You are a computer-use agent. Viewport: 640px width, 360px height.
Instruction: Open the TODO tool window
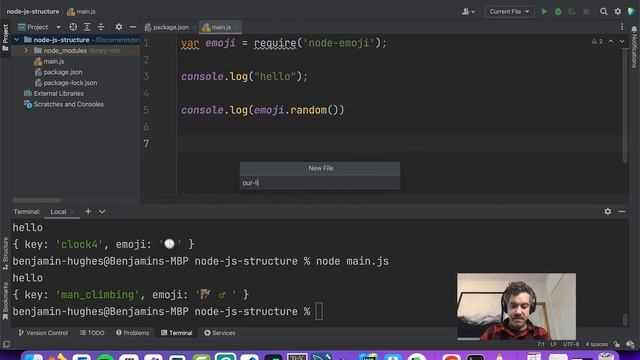pyautogui.click(x=92, y=333)
